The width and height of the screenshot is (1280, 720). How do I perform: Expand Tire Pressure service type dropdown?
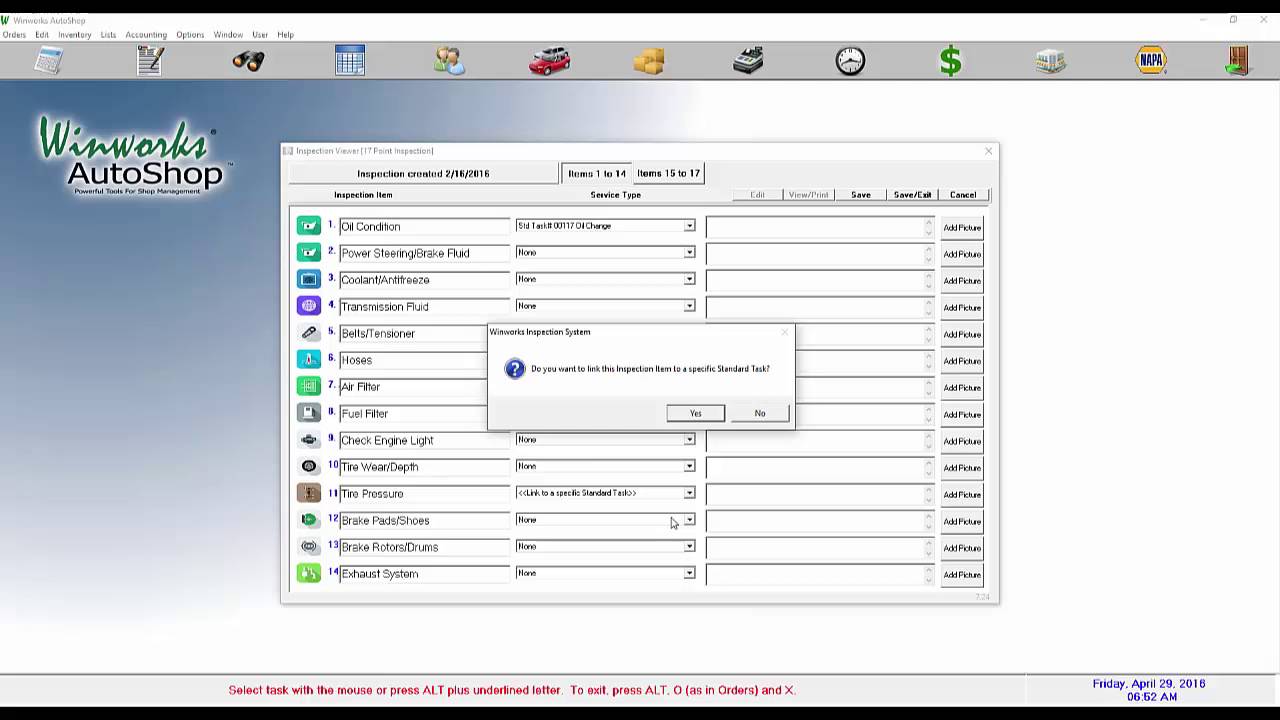[689, 493]
